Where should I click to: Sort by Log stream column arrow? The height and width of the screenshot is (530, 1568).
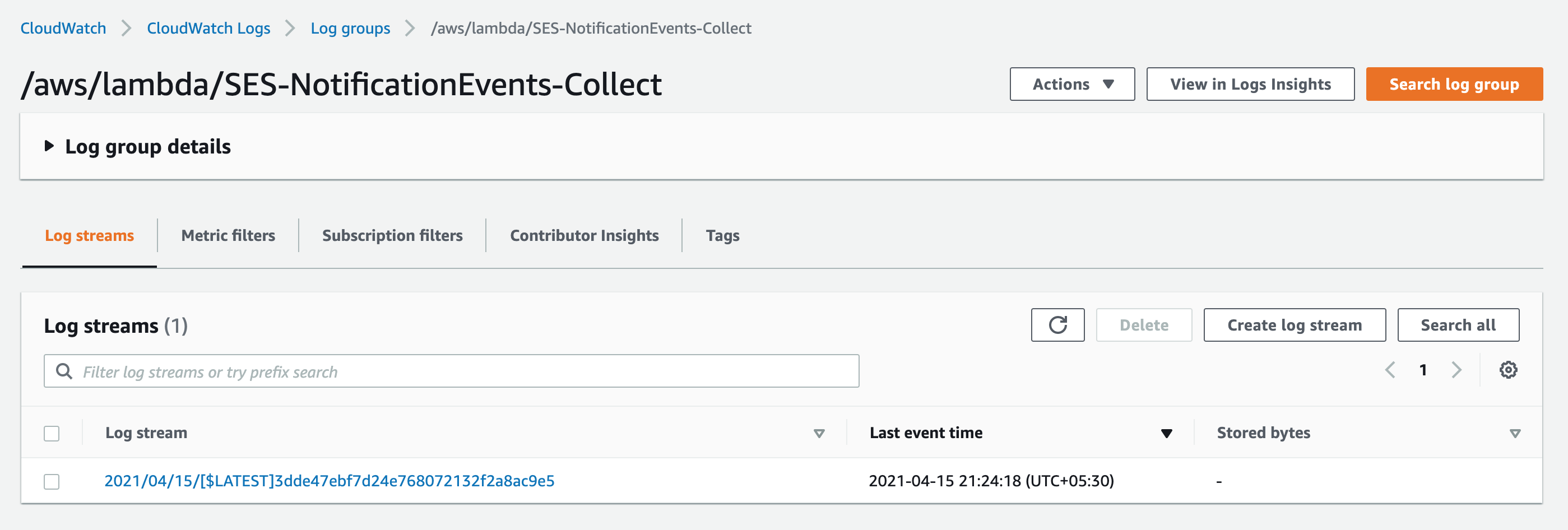point(819,433)
